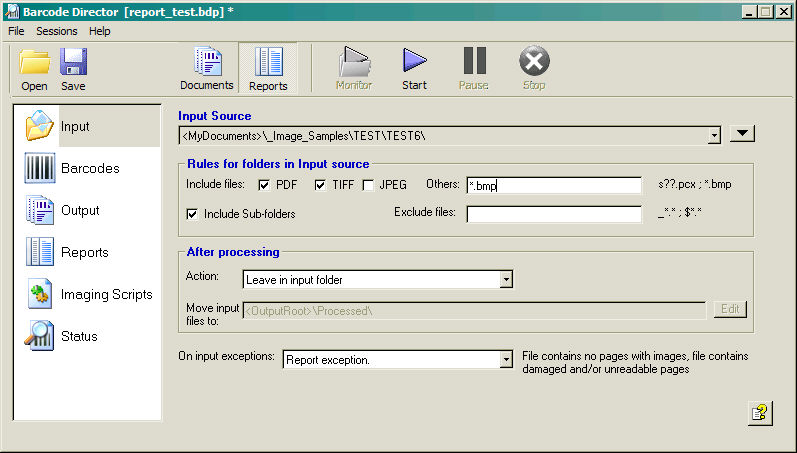797x453 pixels.
Task: Click the Open folder toolbar icon
Action: (x=34, y=68)
